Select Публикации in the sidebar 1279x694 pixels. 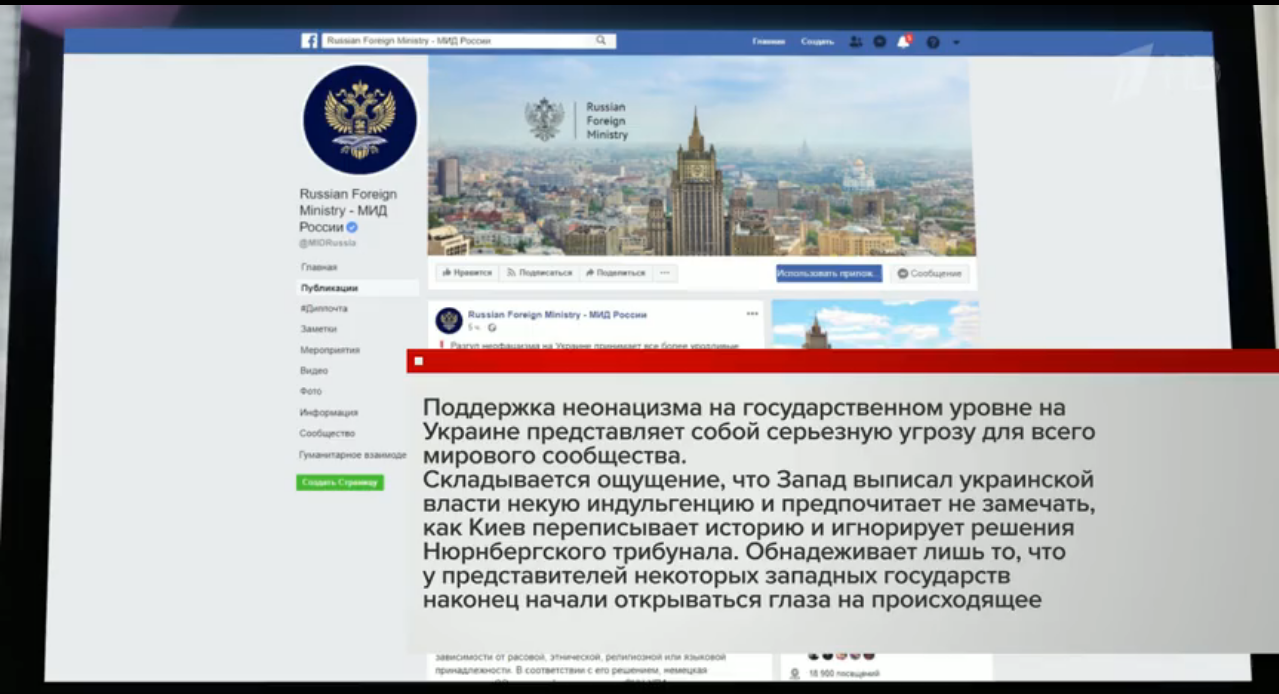357,288
